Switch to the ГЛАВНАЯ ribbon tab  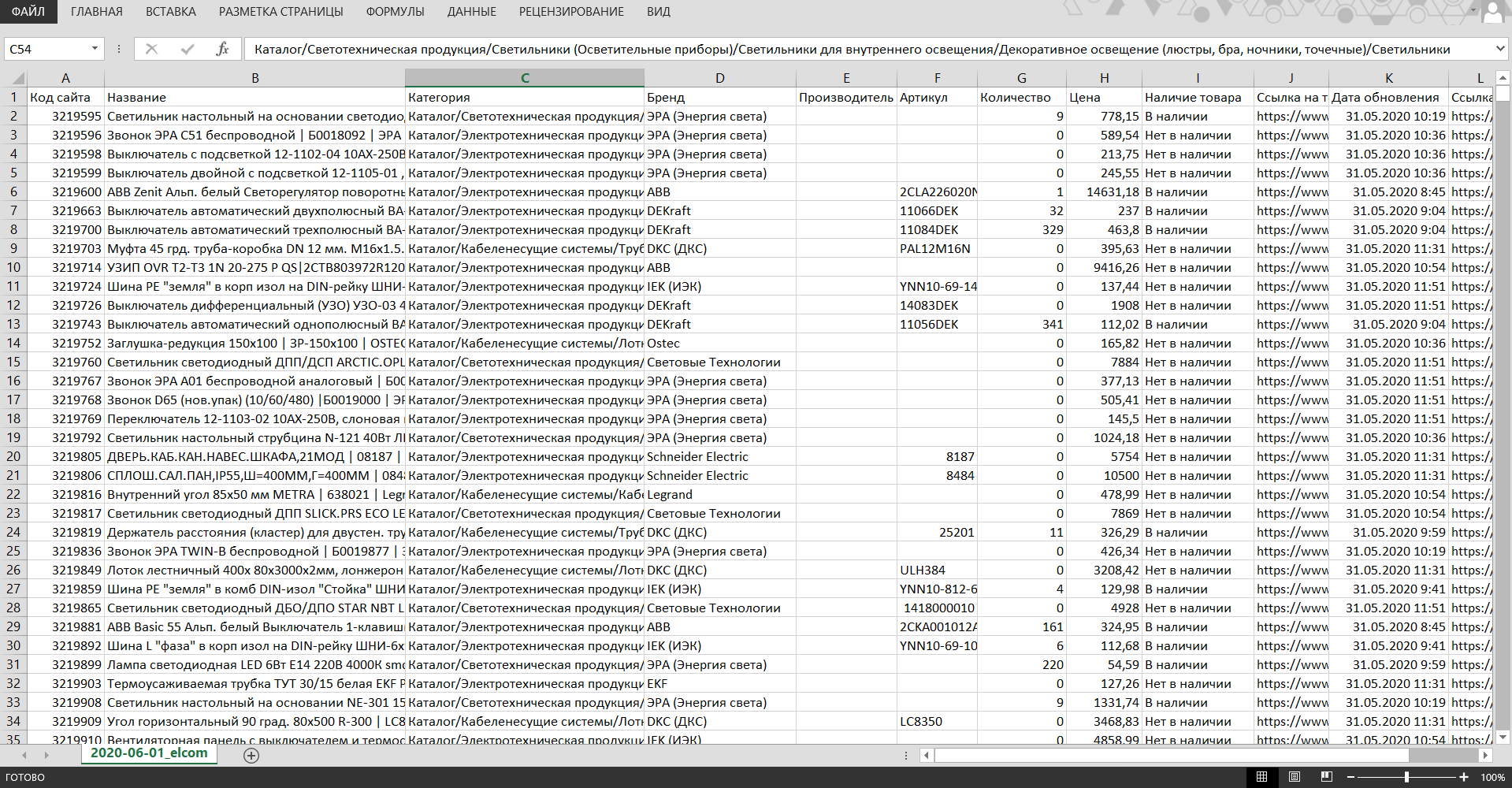pyautogui.click(x=96, y=12)
